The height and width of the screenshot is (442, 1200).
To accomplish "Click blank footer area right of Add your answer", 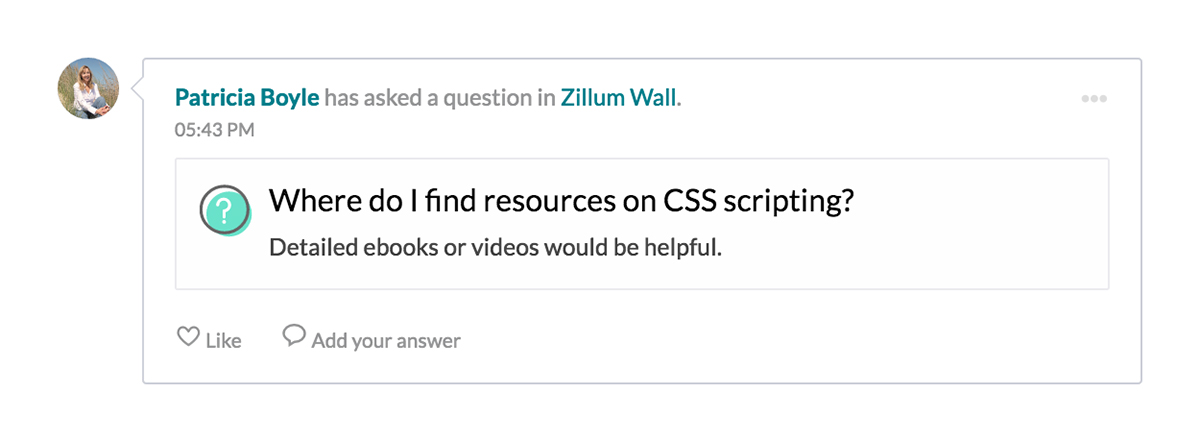I will click(x=800, y=340).
